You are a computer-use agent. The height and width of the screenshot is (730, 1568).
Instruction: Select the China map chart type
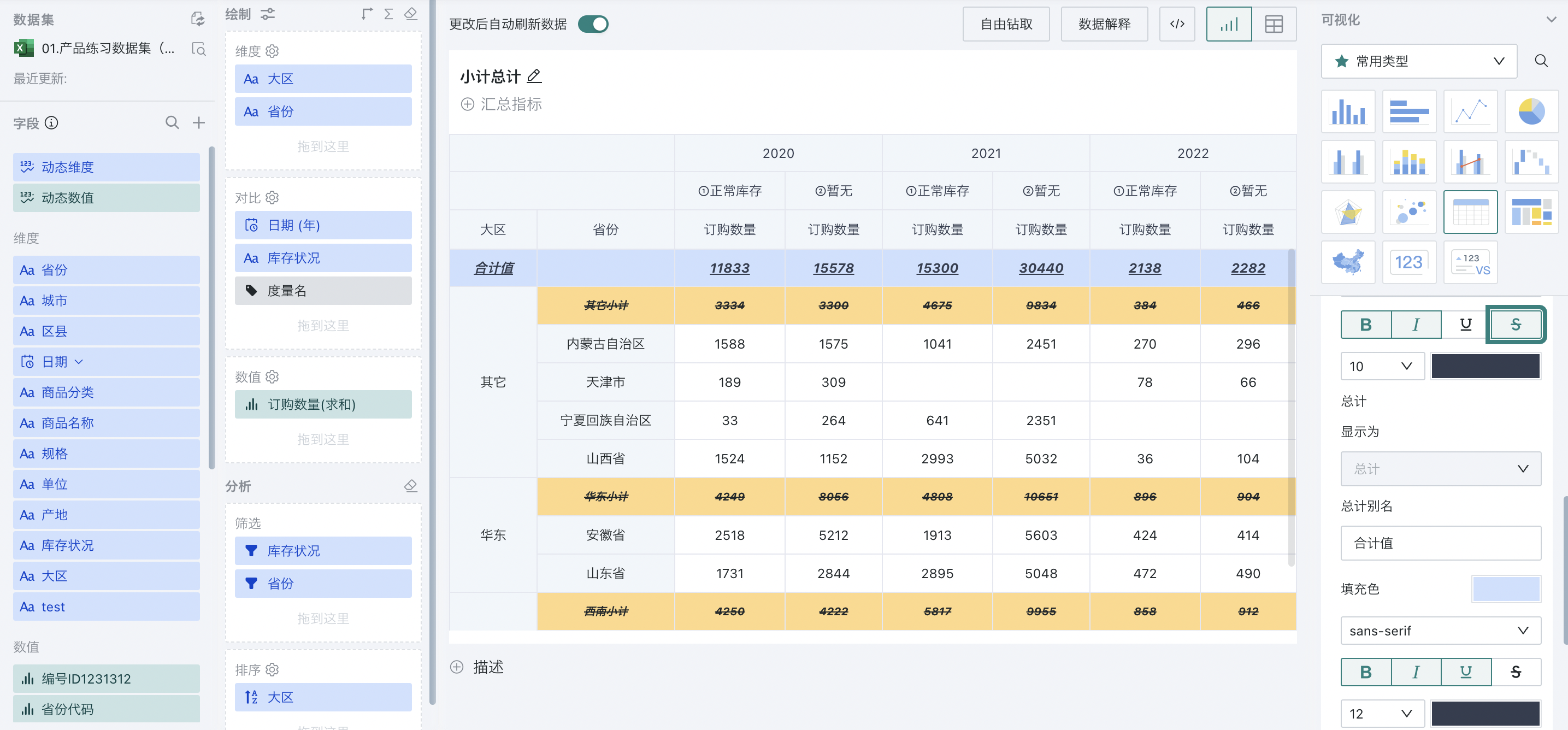point(1348,262)
